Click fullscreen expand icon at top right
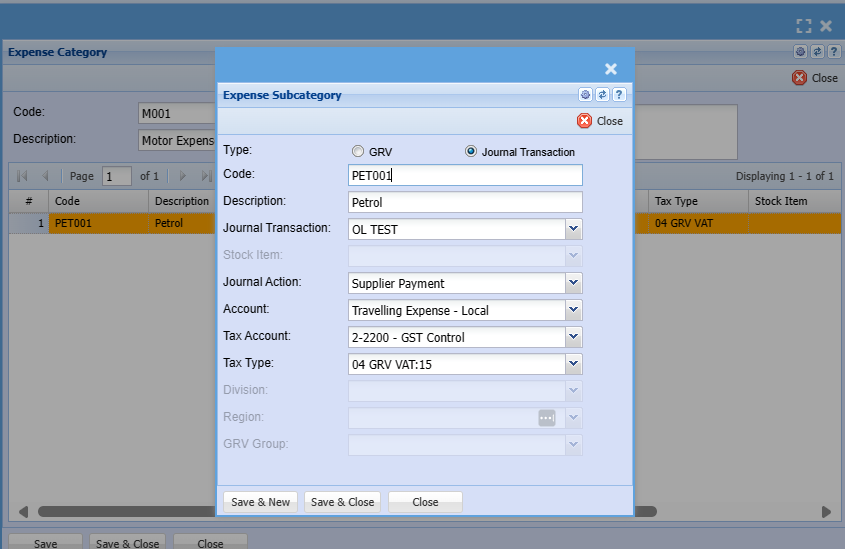Screen dimensions: 845x549 tap(803, 26)
